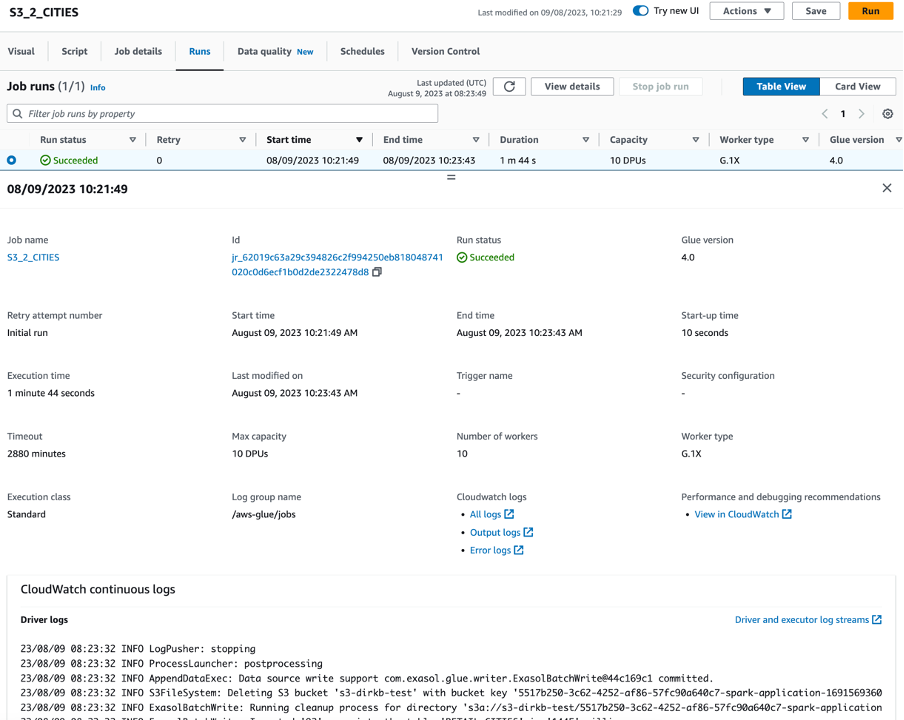Open the job run Id link
Screen dimensions: 904x720
[x=337, y=265]
